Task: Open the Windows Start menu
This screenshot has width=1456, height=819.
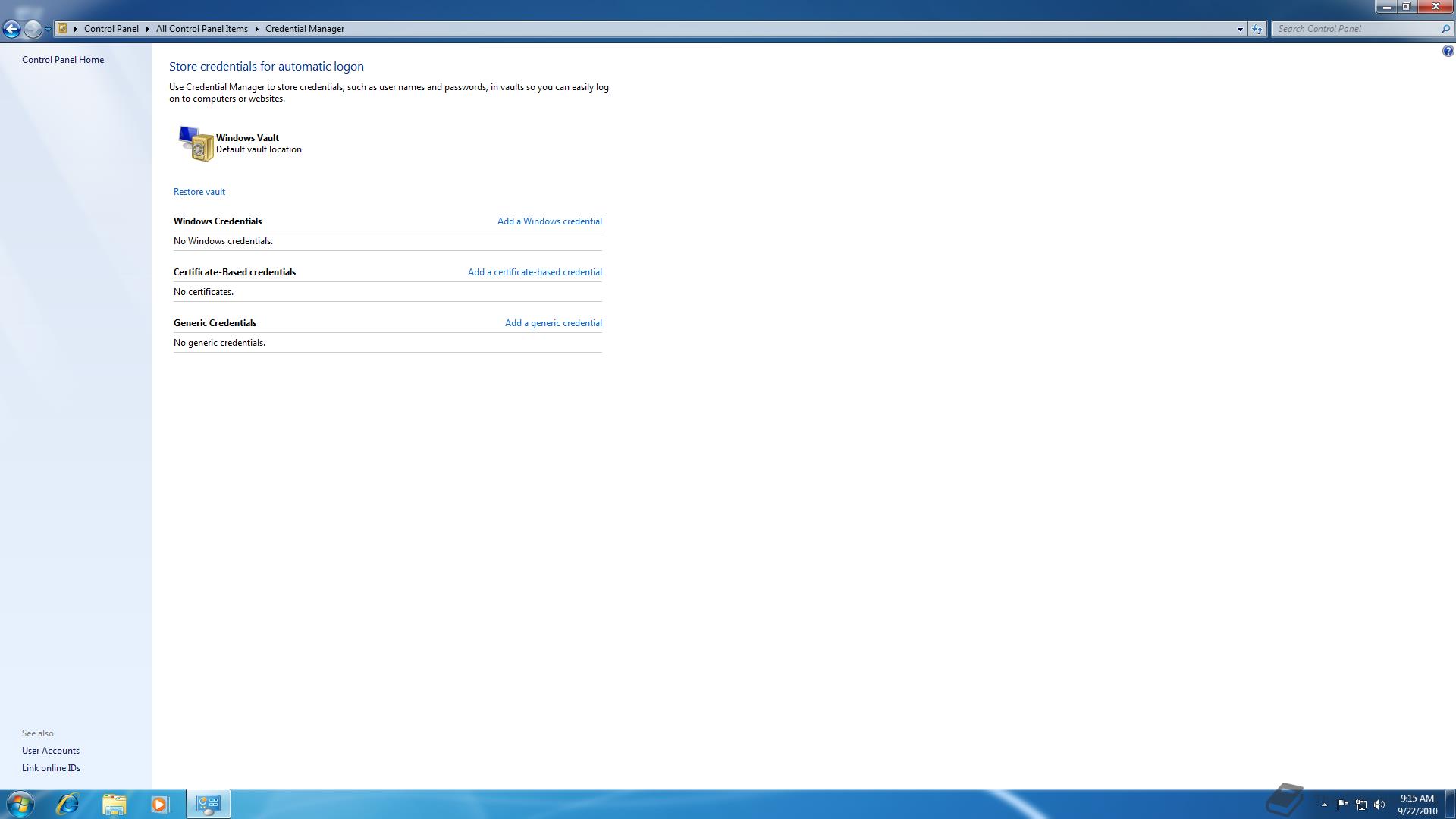Action: pyautogui.click(x=20, y=804)
